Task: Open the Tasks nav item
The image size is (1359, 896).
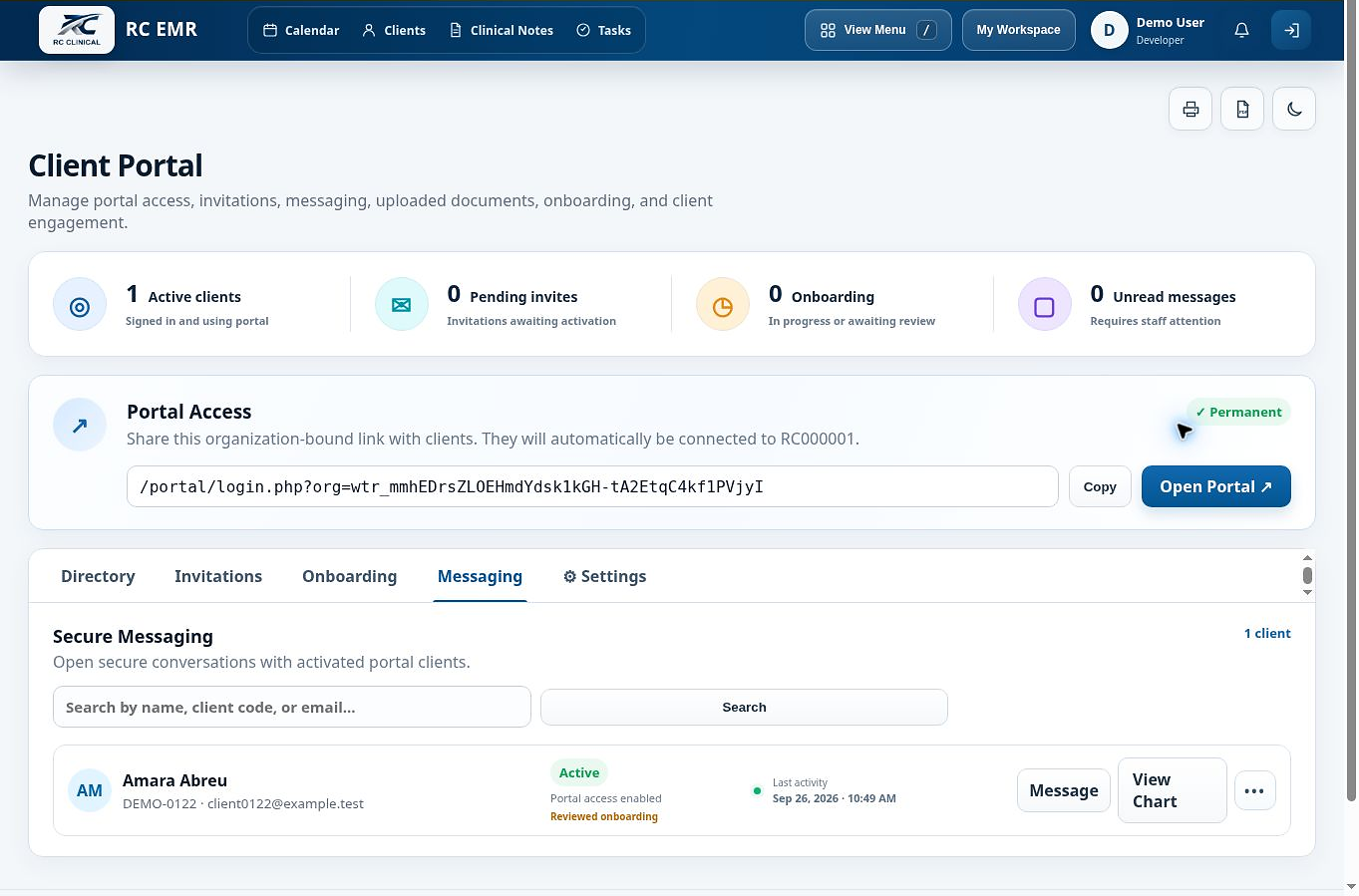Action: pos(603,30)
